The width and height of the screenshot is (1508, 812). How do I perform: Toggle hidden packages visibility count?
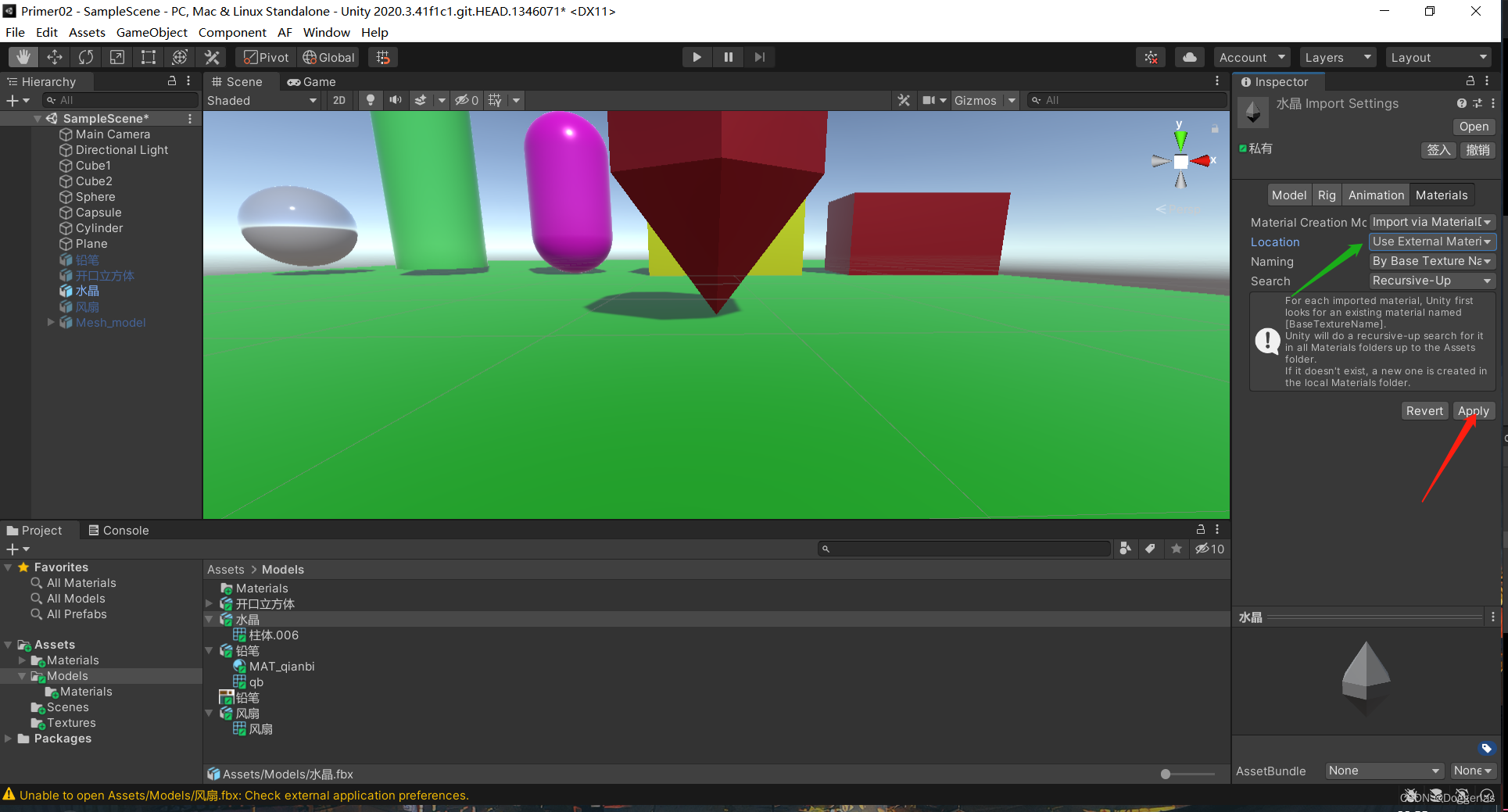1209,549
